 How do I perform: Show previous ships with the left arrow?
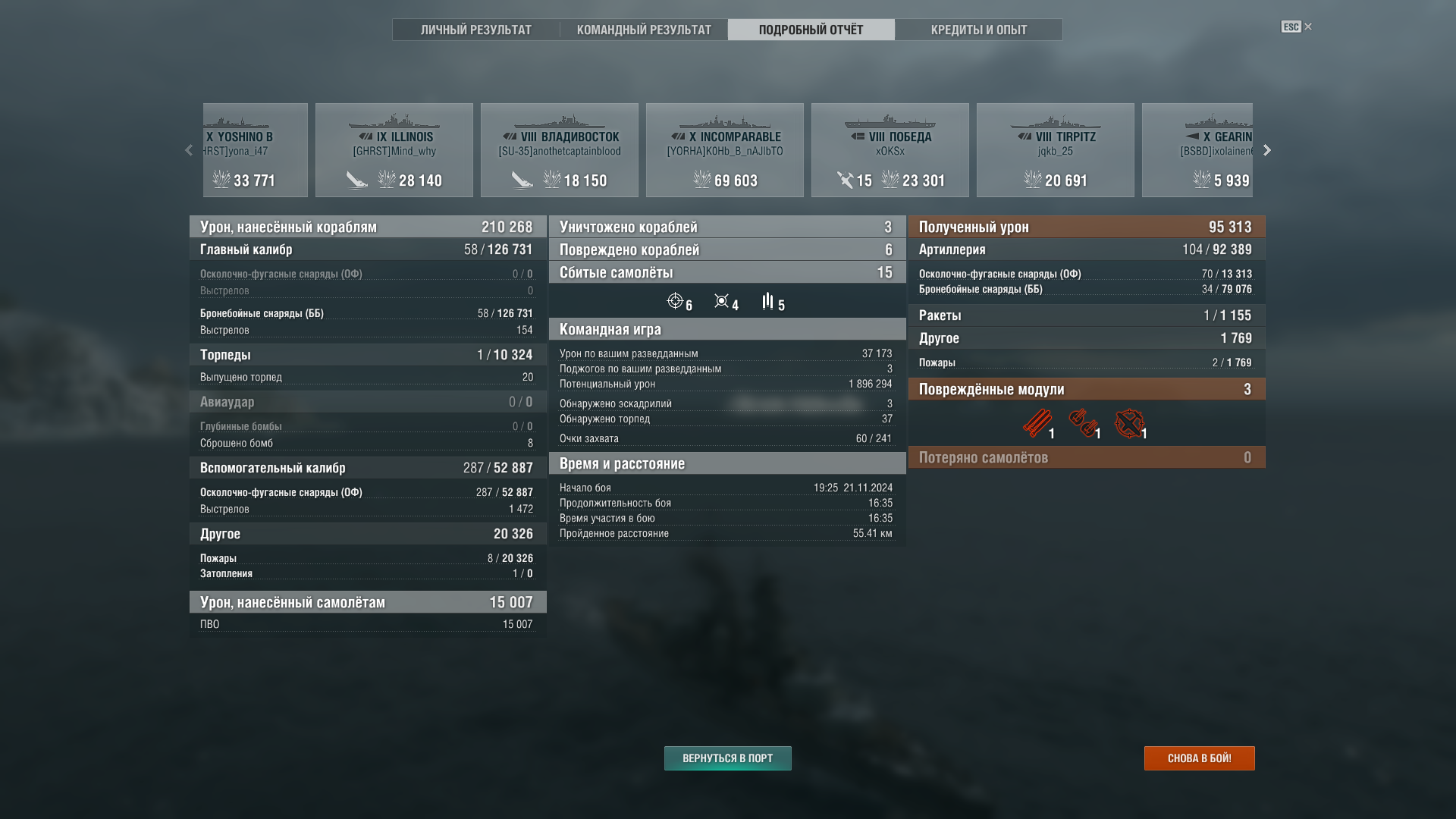coord(189,150)
